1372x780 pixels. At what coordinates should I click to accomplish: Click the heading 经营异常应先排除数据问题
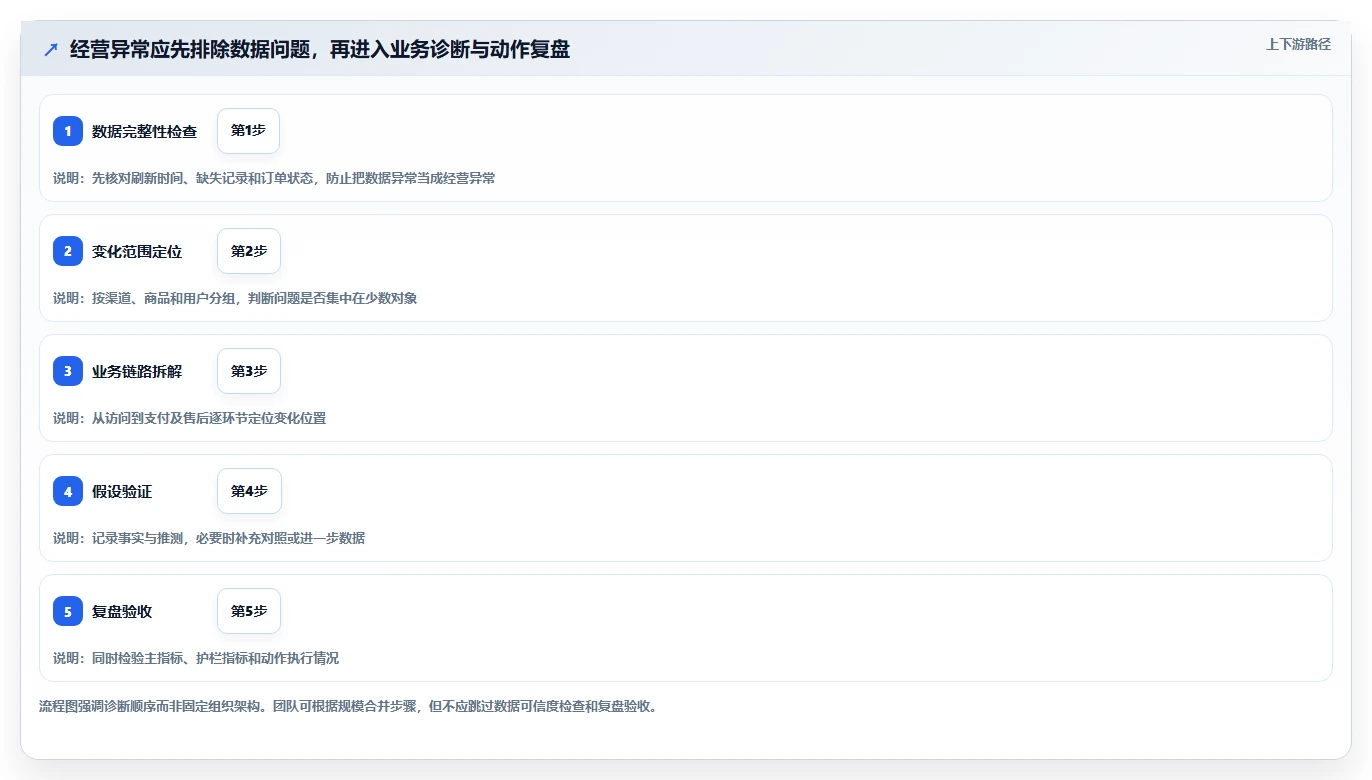point(320,49)
